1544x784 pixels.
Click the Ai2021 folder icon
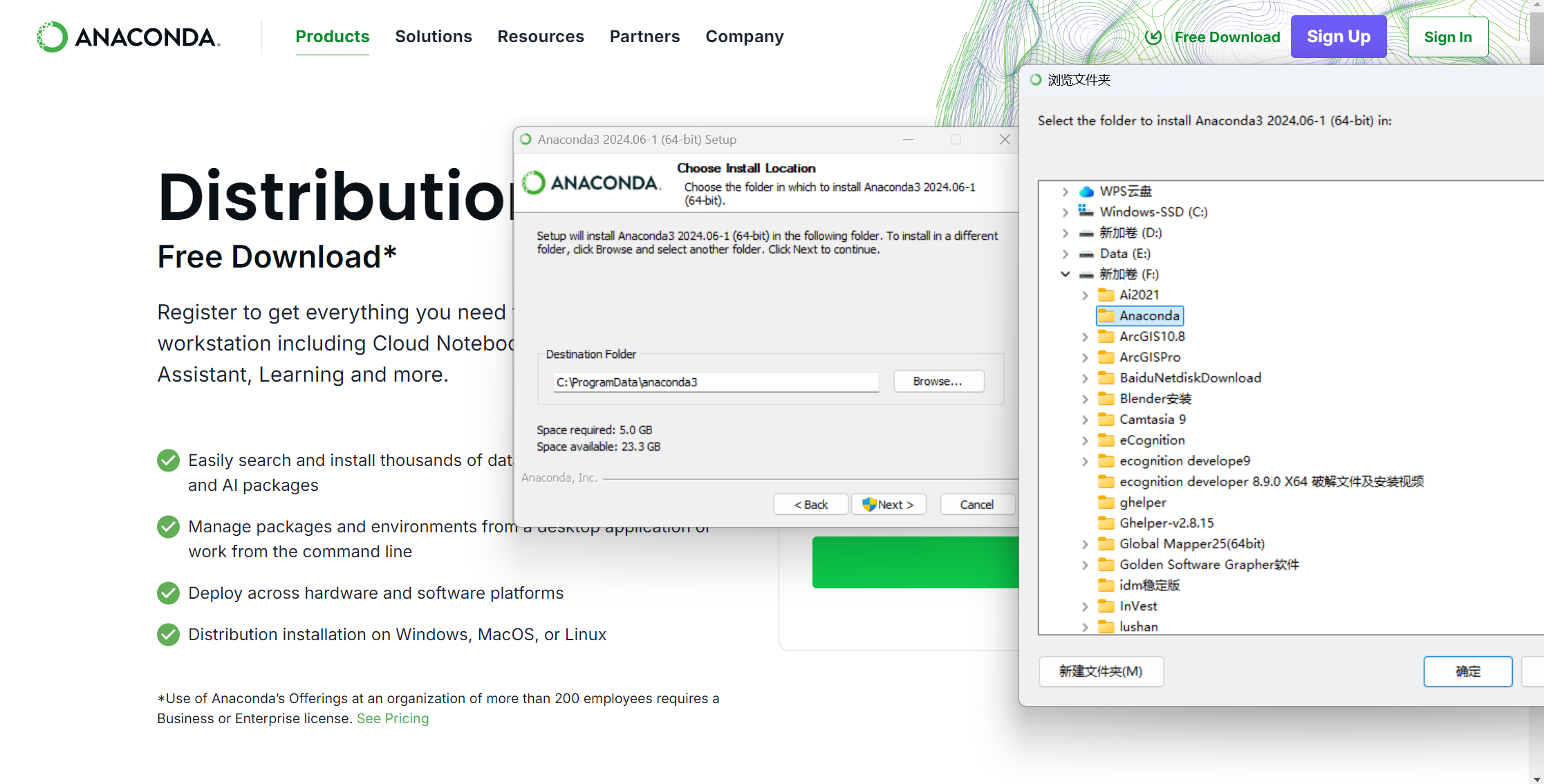pos(1106,295)
